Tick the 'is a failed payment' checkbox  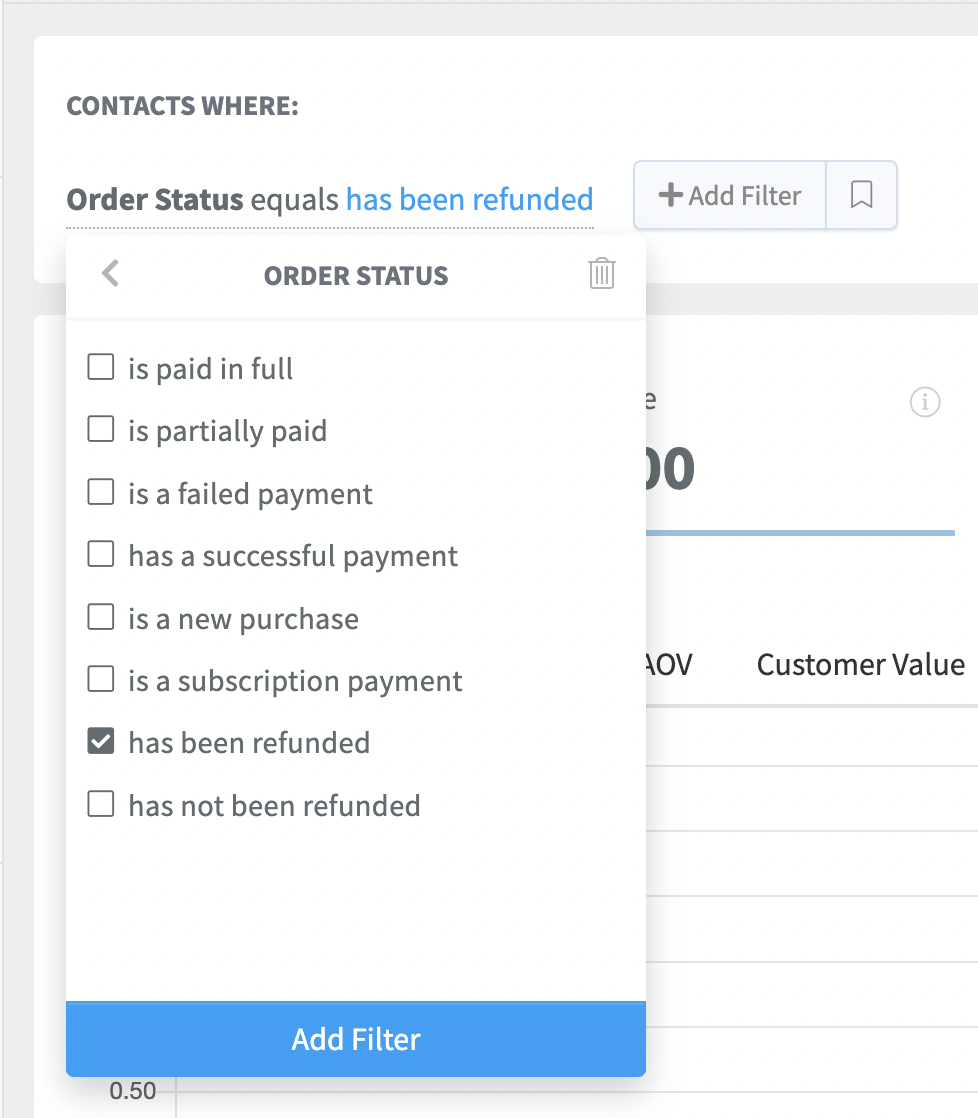[x=101, y=492]
